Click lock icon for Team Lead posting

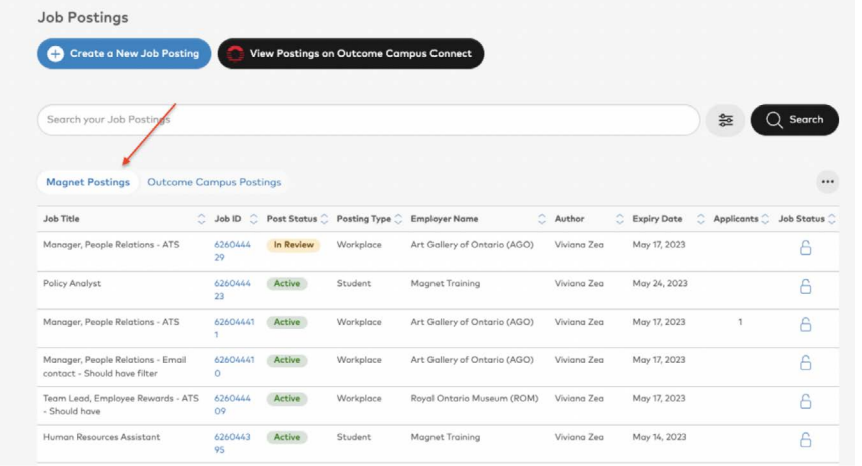805,401
